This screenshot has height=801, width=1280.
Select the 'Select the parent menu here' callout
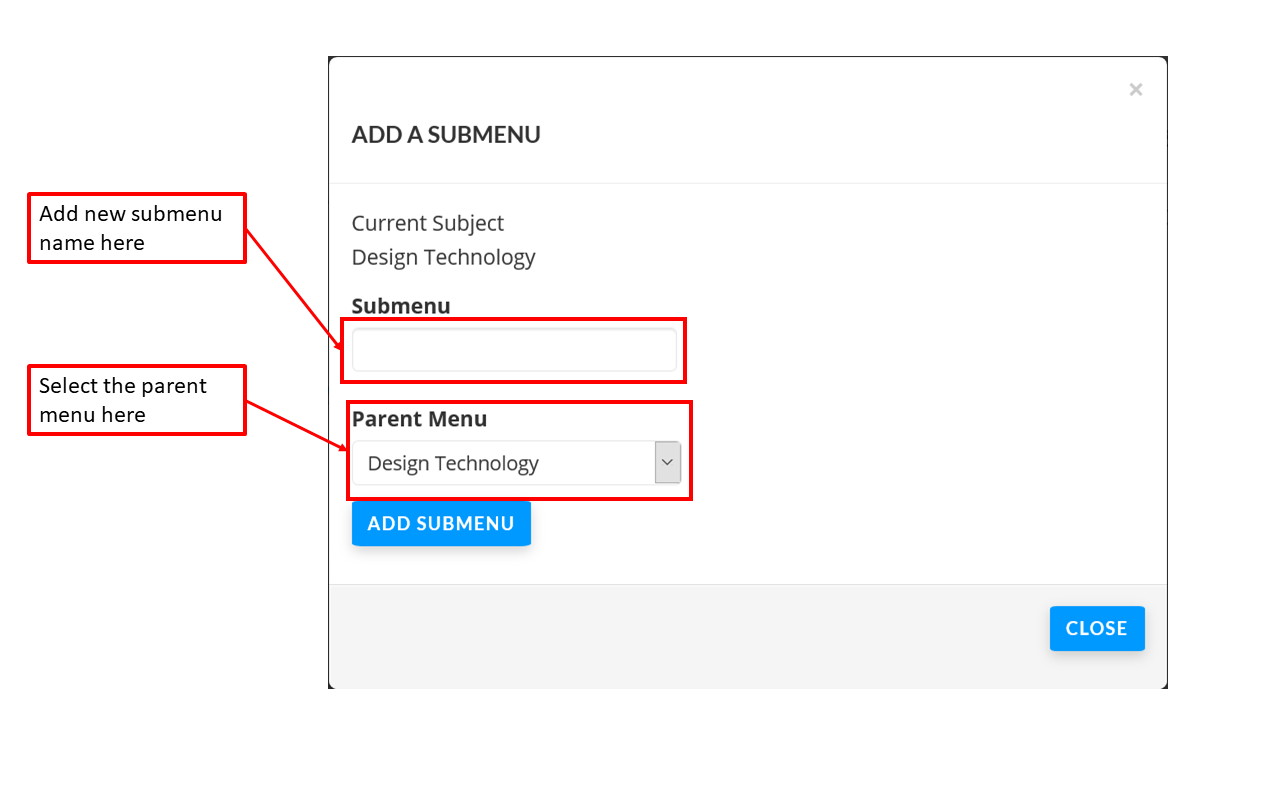coord(137,400)
